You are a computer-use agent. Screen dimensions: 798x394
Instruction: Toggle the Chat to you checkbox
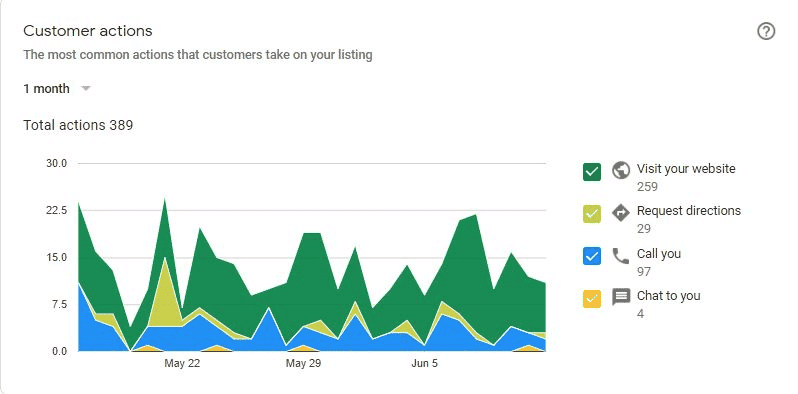[592, 299]
